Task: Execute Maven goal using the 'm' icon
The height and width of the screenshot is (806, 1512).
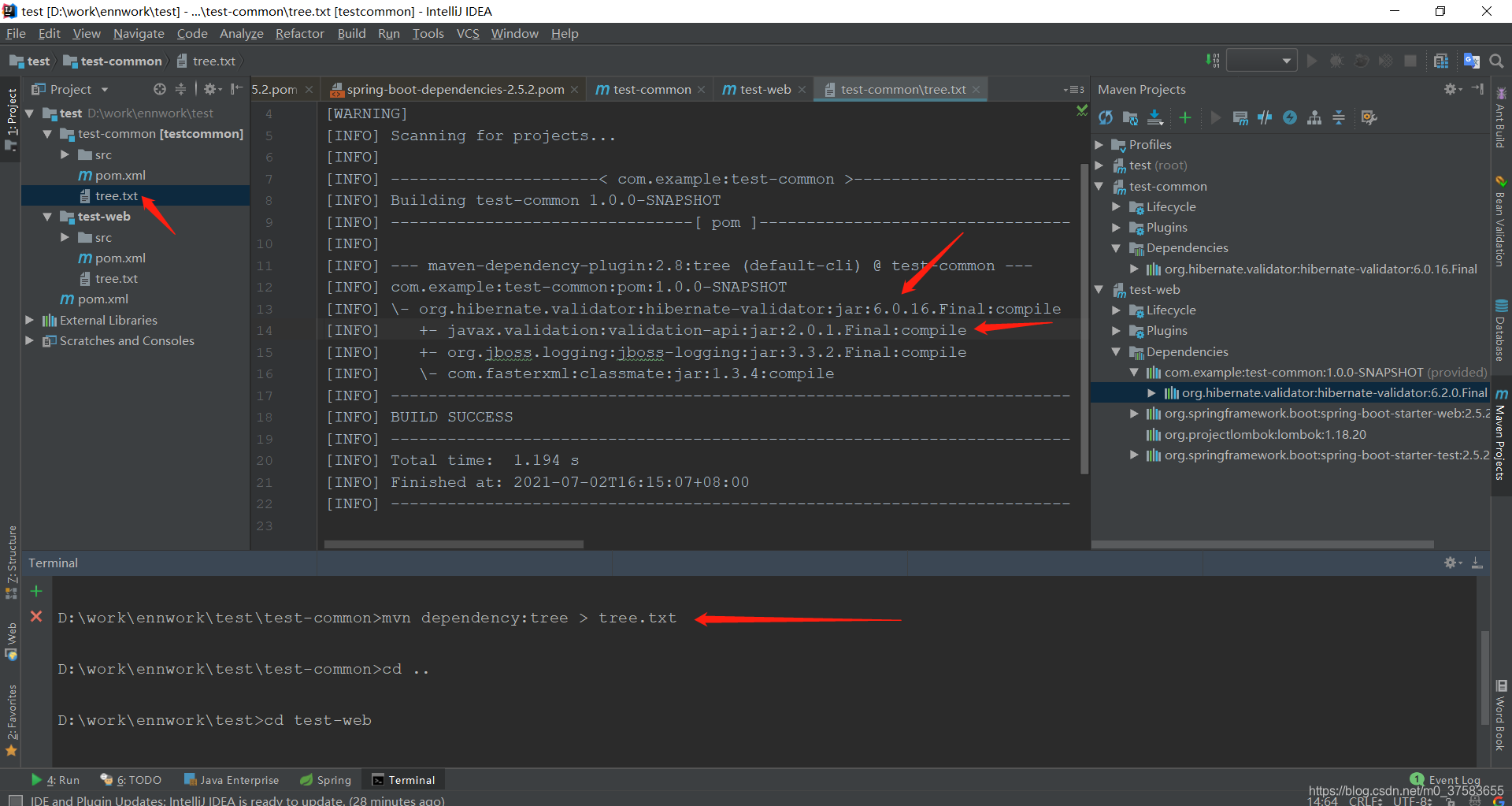Action: coord(1240,117)
